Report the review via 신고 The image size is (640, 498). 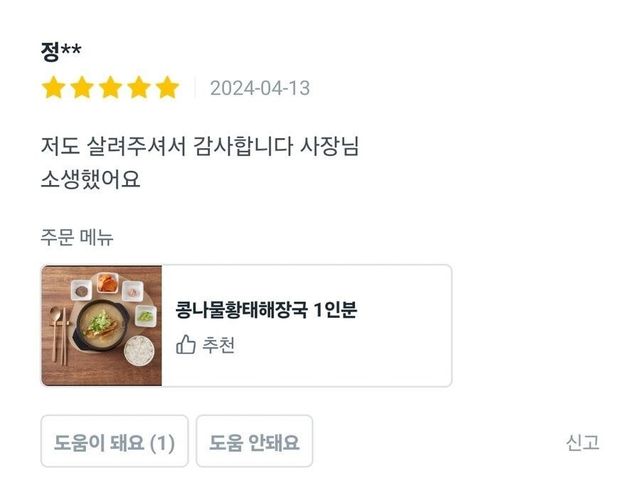click(582, 442)
